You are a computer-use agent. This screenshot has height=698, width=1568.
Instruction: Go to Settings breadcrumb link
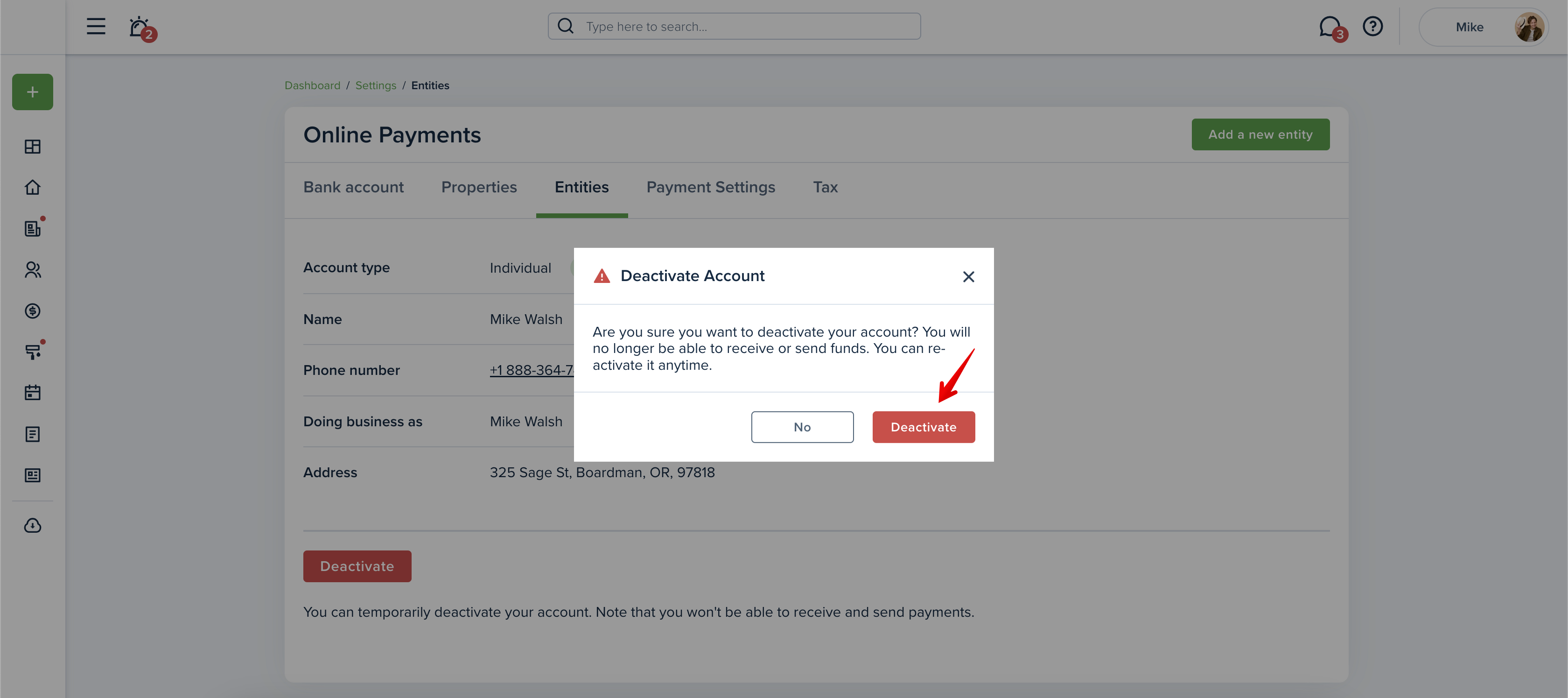(x=376, y=85)
